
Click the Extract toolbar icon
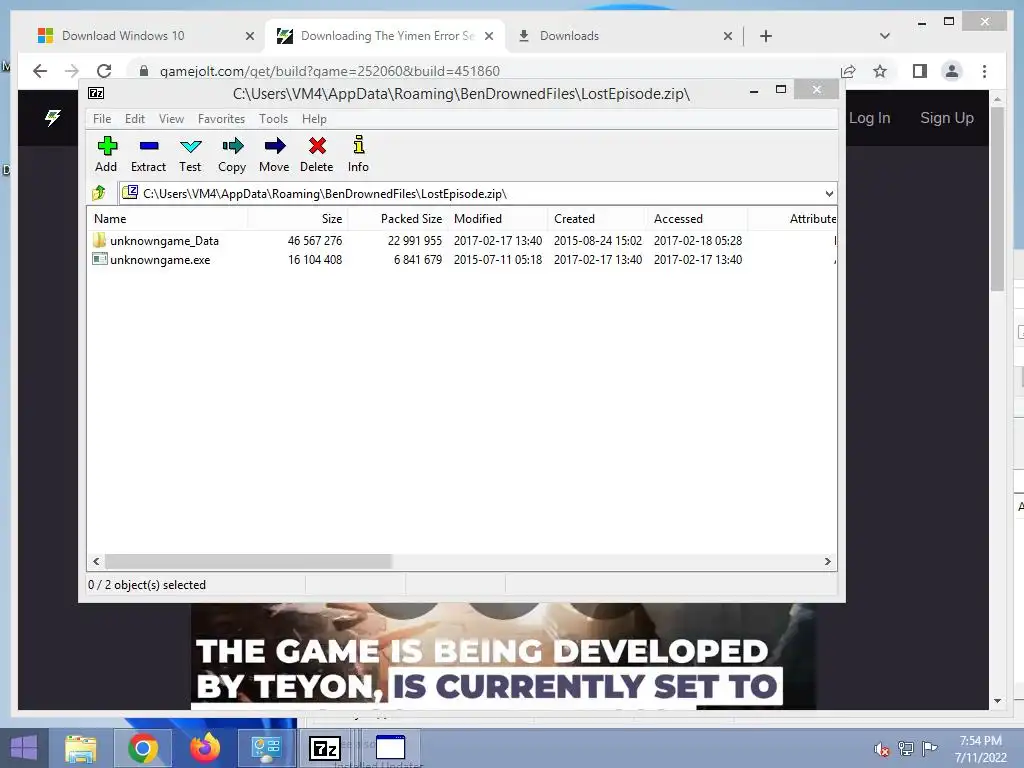coord(148,154)
